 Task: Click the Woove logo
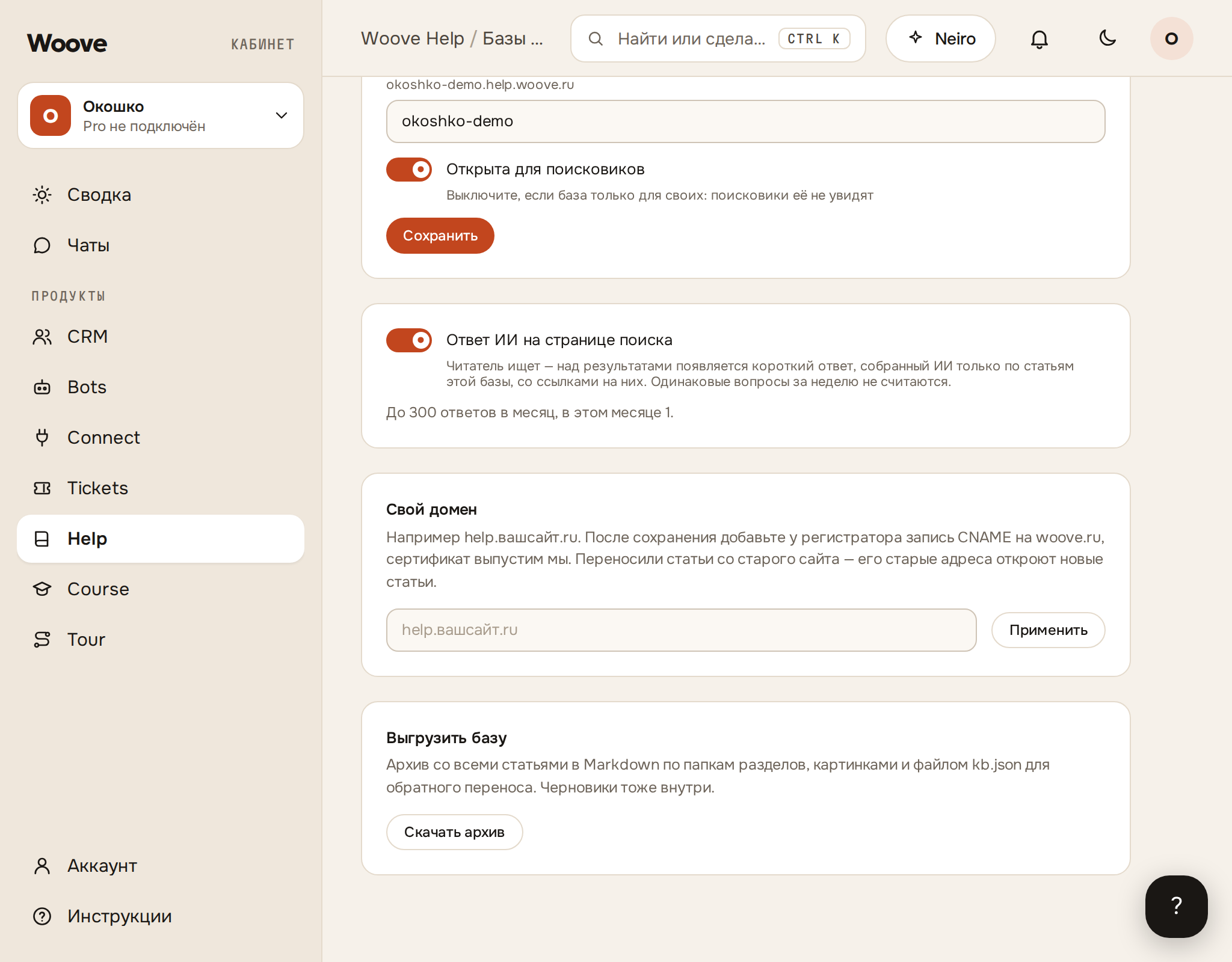point(67,43)
